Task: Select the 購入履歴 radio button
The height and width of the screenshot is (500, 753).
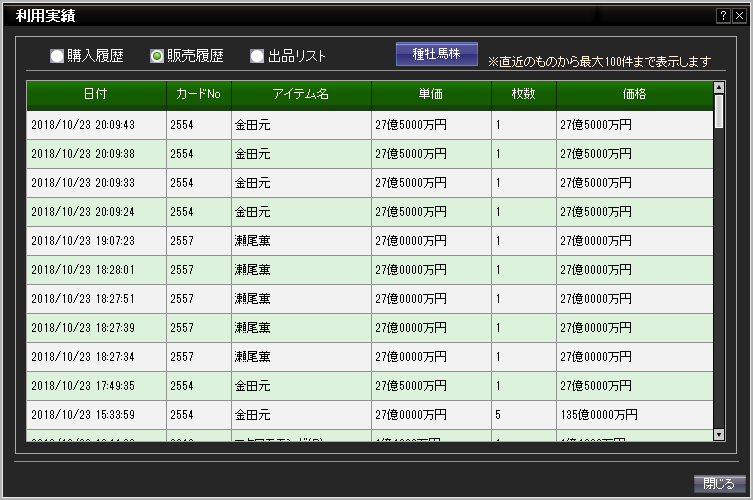Action: pyautogui.click(x=57, y=56)
